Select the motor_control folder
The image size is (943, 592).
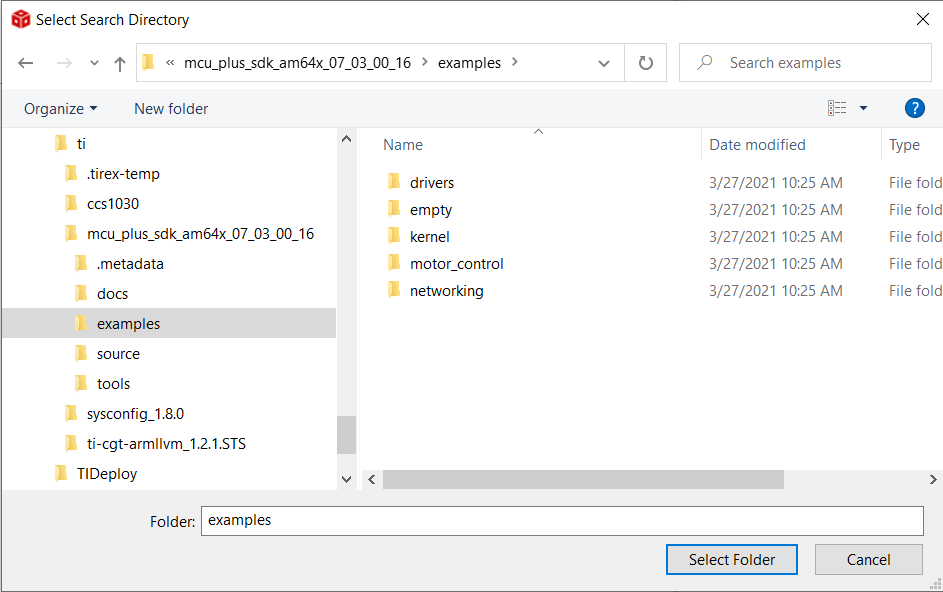pyautogui.click(x=456, y=264)
